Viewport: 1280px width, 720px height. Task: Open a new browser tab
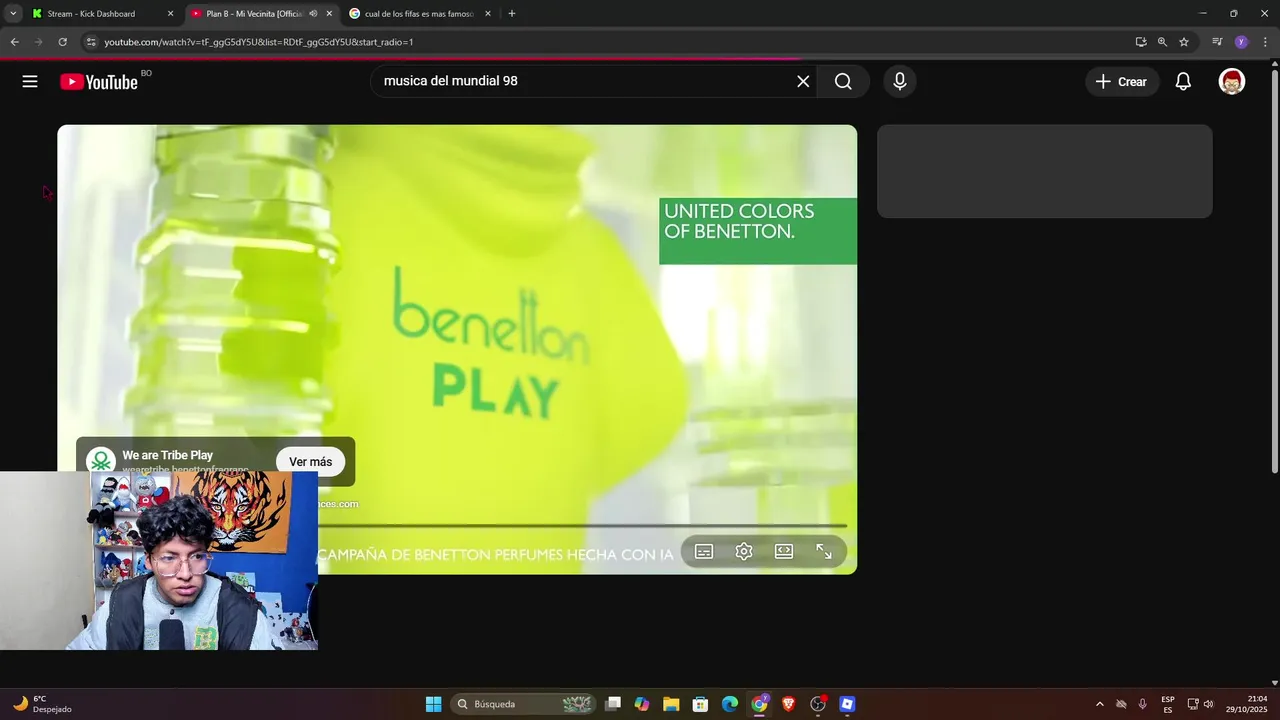click(x=512, y=14)
